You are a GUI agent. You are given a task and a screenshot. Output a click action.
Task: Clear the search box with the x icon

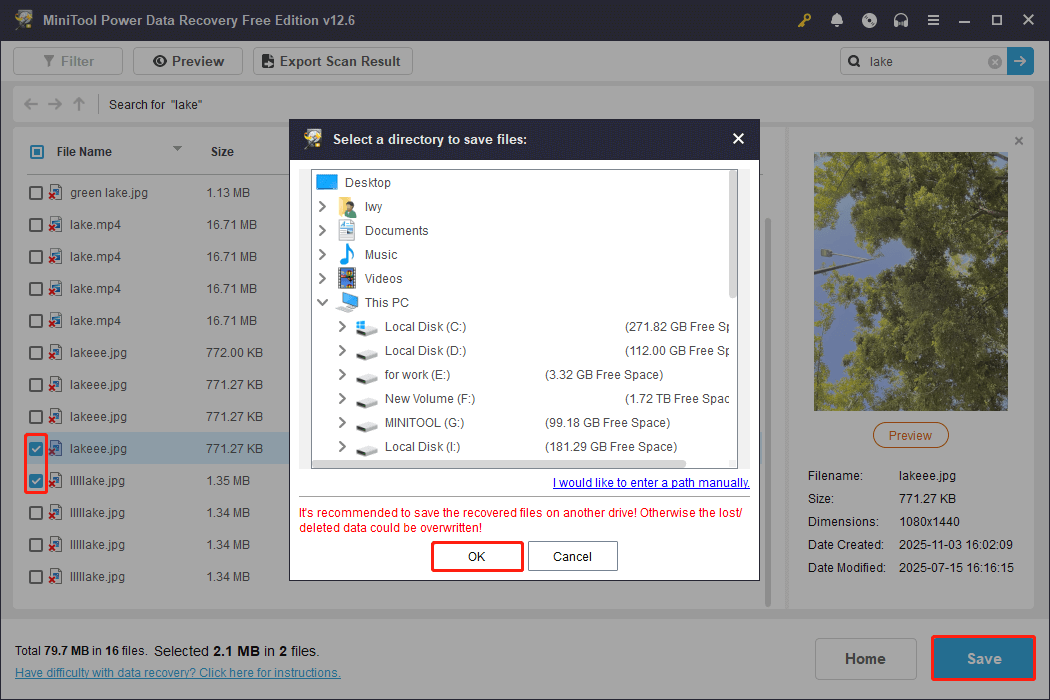[x=994, y=61]
